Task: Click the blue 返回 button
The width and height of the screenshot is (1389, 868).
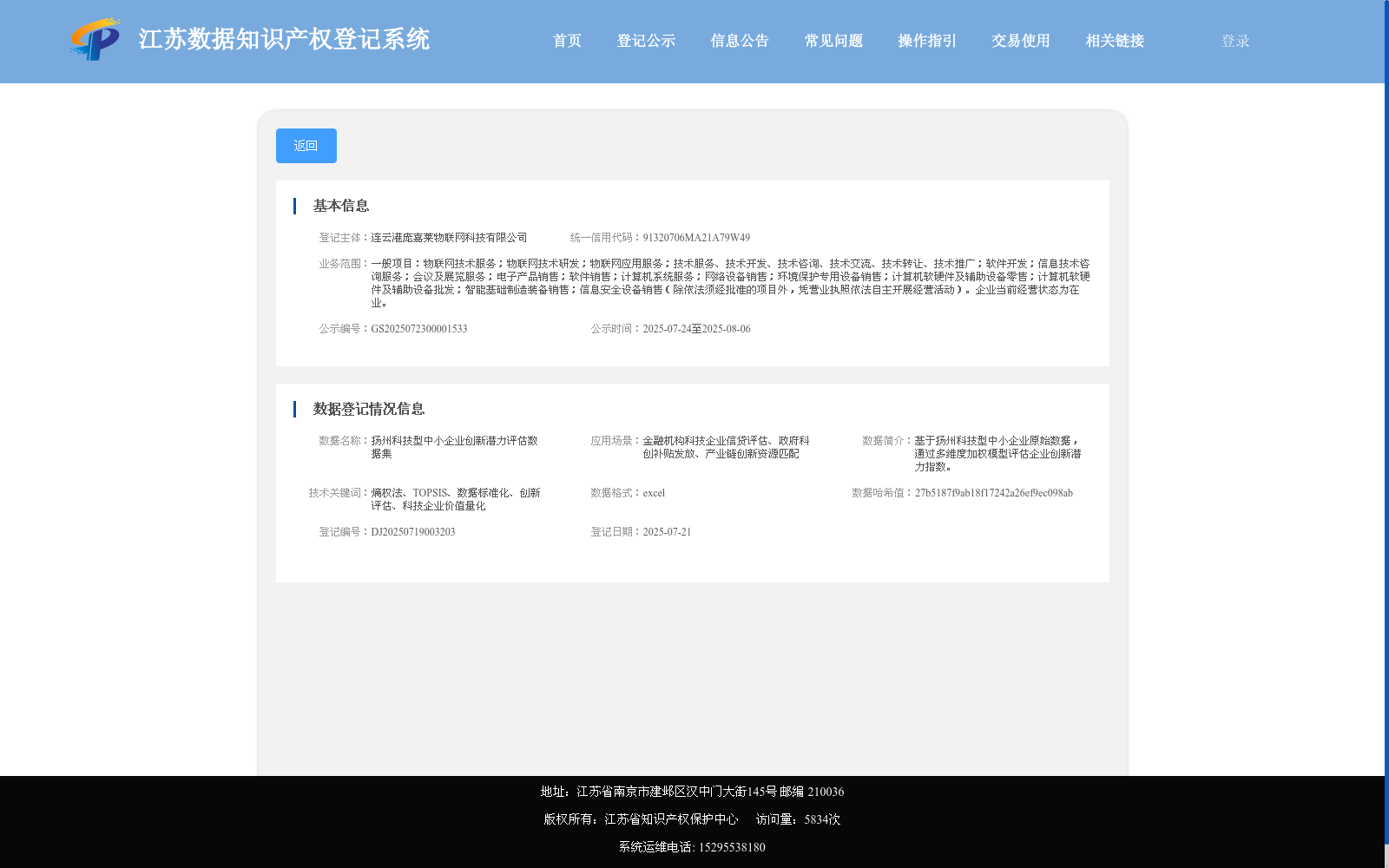Action: coord(306,146)
